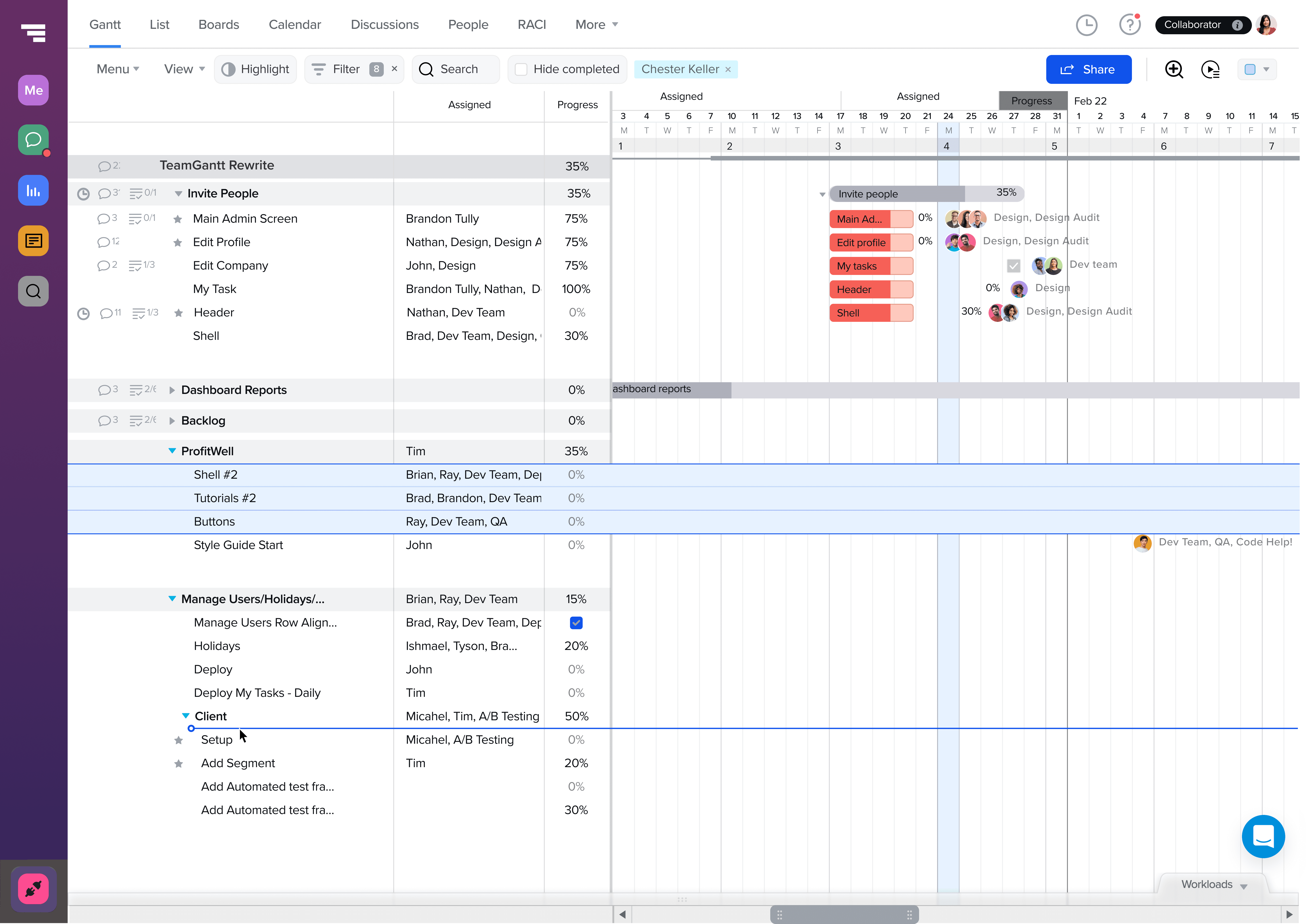Viewport: 1306px width, 924px height.
Task: Star the Main Admin Screen task
Action: pyautogui.click(x=178, y=219)
